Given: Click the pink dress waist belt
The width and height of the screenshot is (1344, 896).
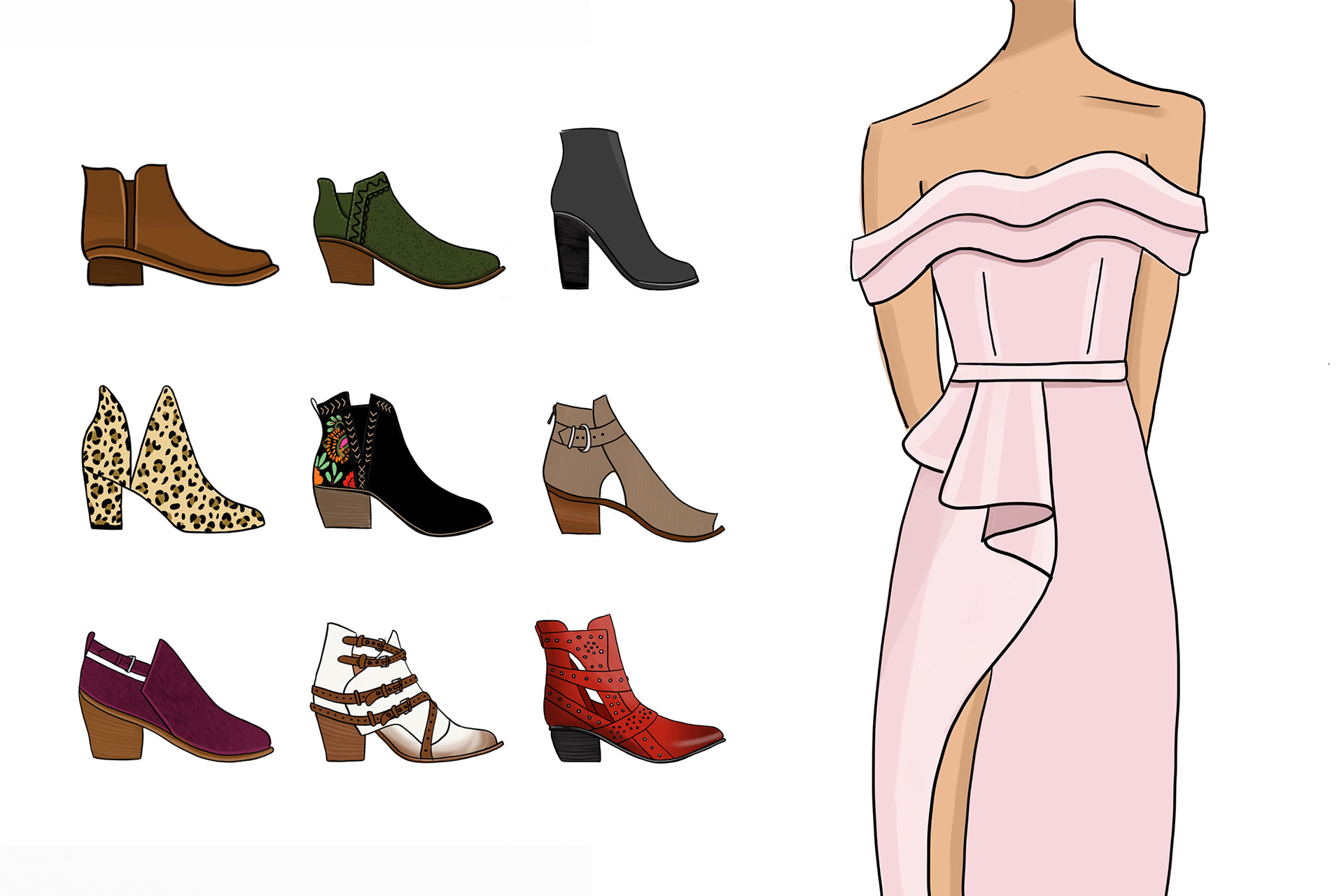Looking at the screenshot, I should point(1038,372).
